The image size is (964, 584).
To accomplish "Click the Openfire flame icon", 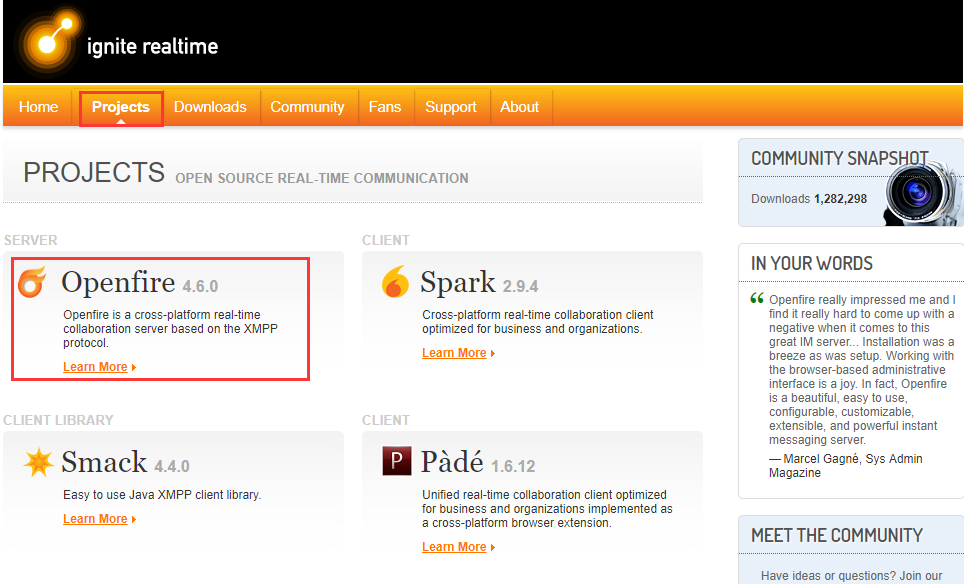I will coord(32,282).
